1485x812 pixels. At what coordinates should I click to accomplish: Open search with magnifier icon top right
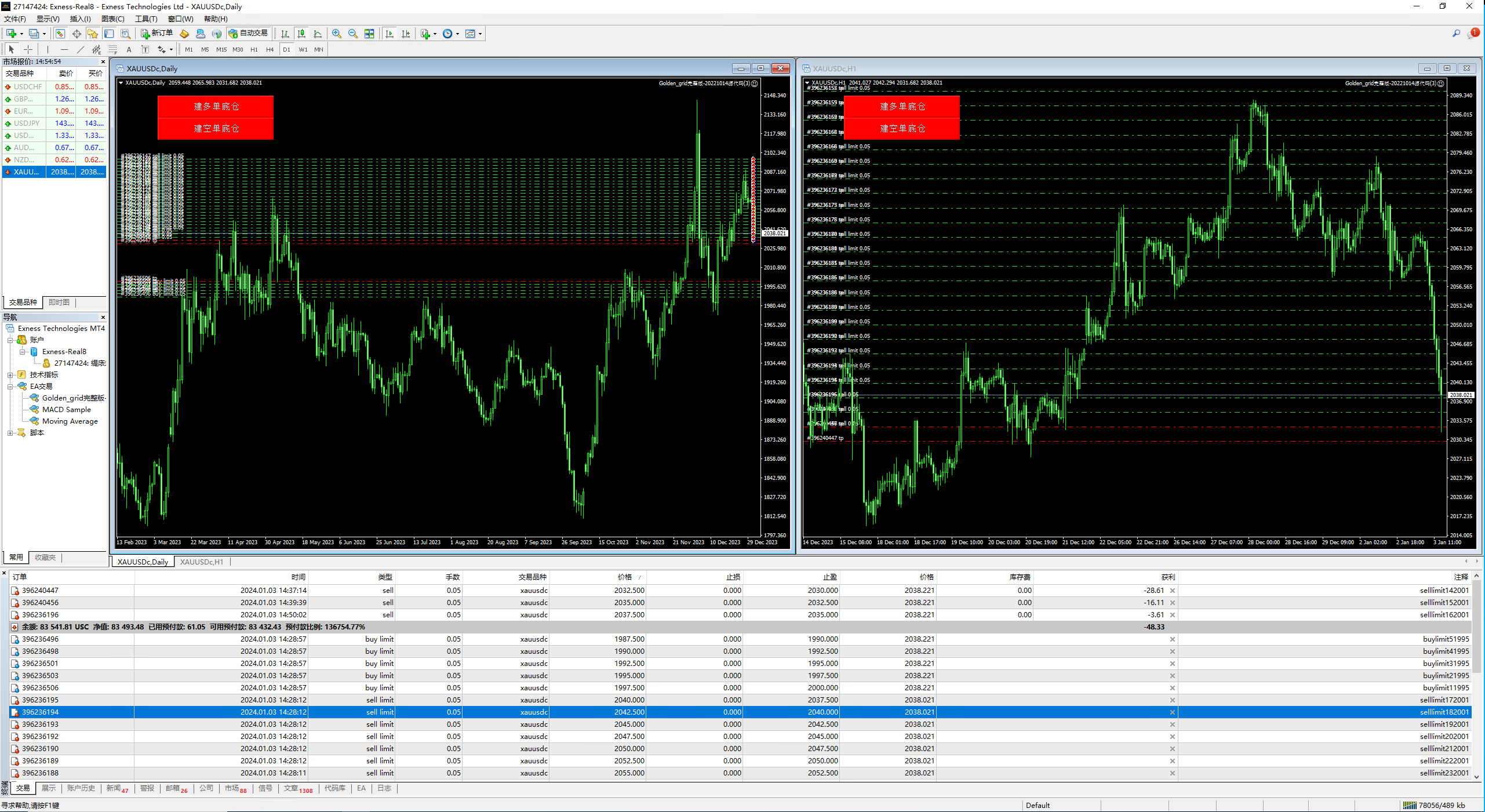[1456, 34]
